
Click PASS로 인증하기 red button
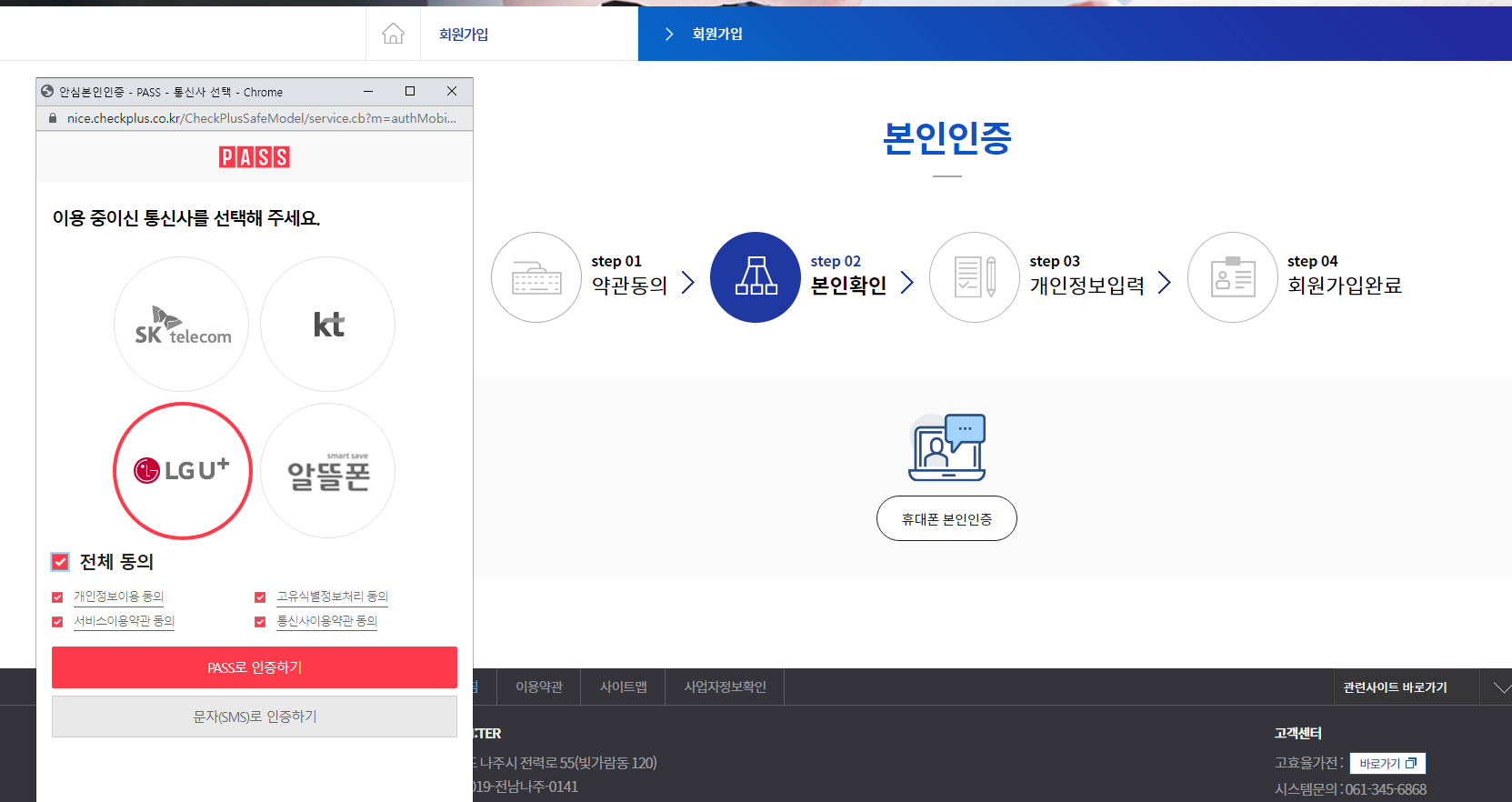(x=255, y=667)
